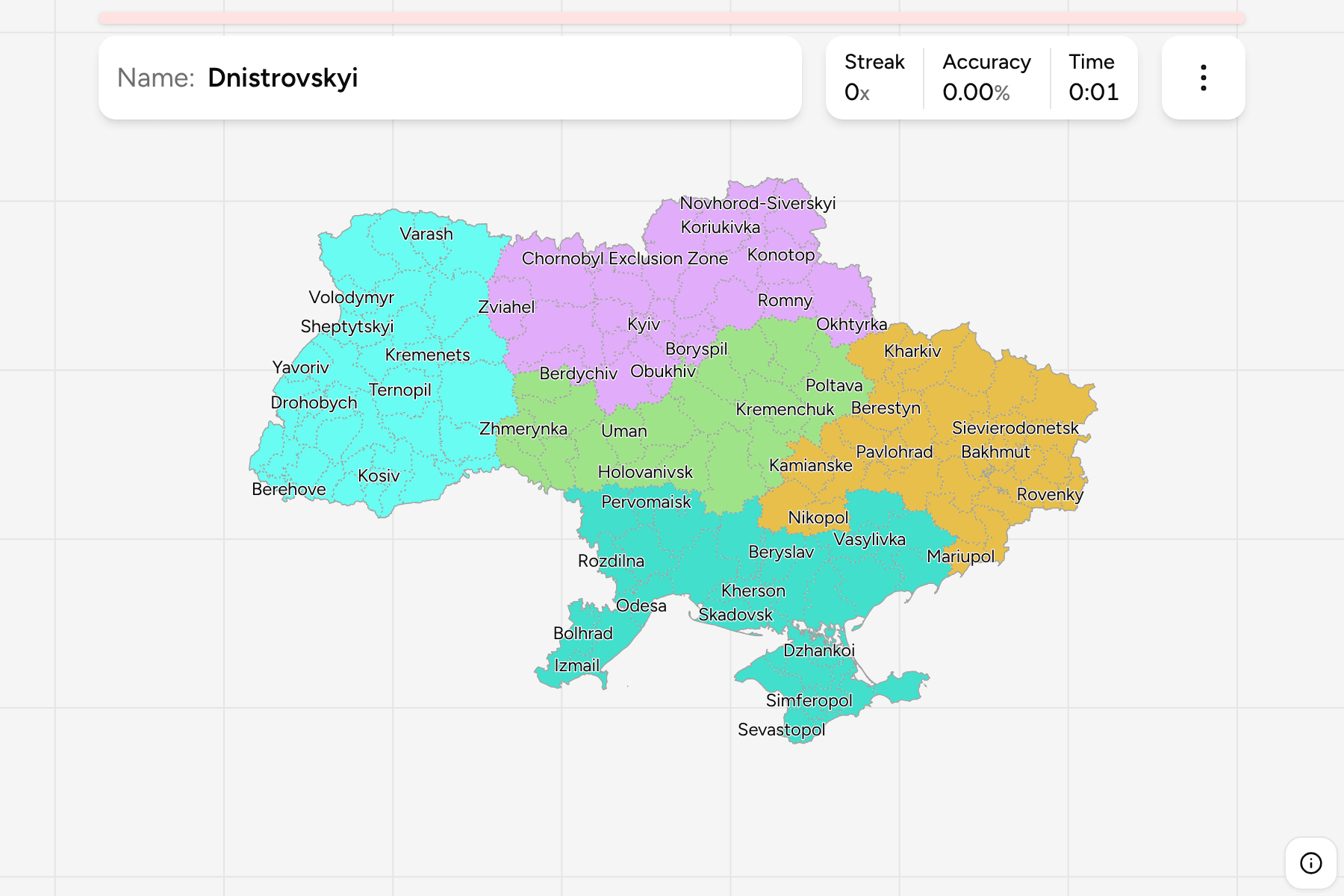The height and width of the screenshot is (896, 1344).
Task: Open the three-dot options menu
Action: point(1203,78)
